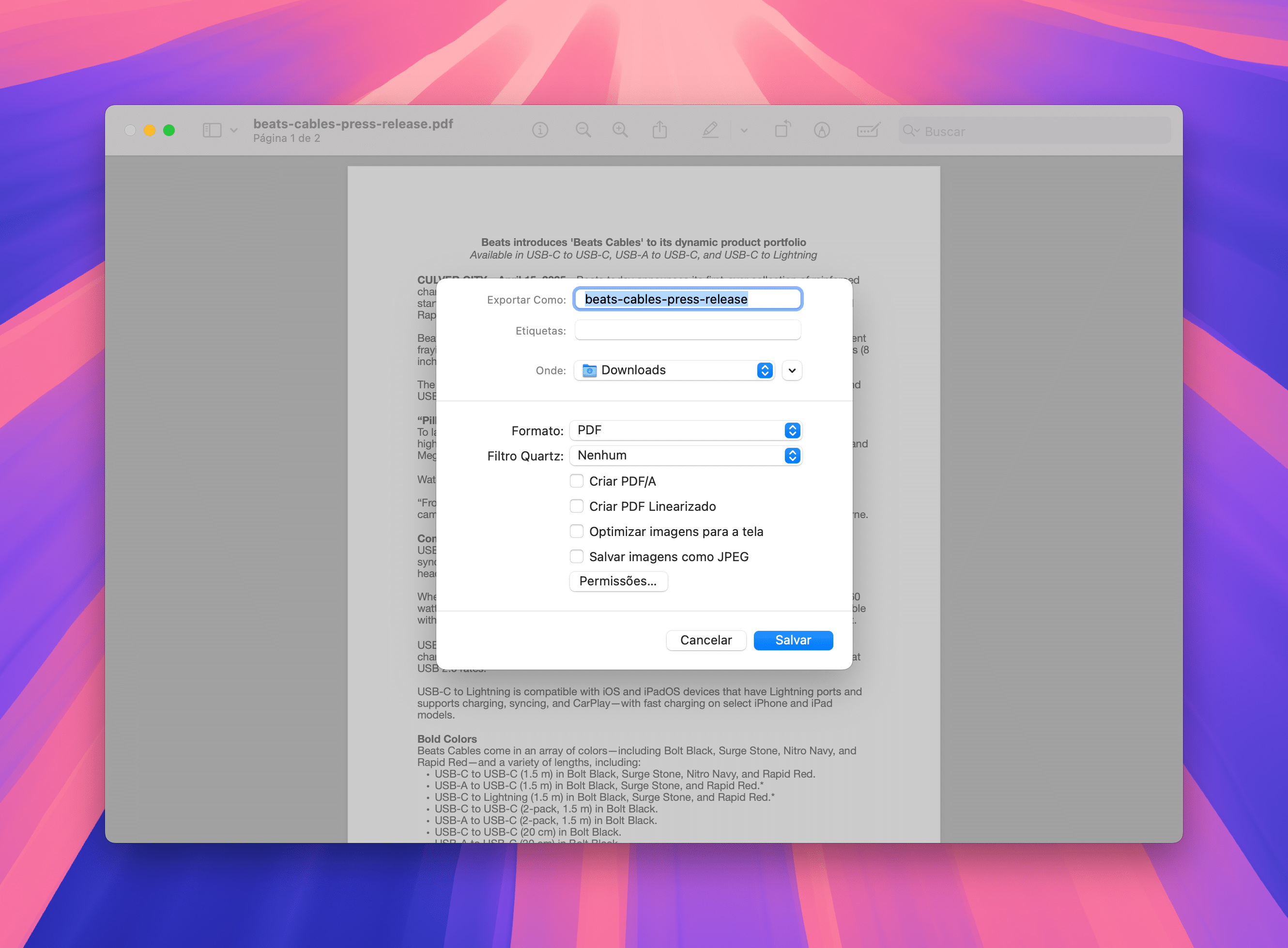Click Cancelar to dismiss export

[x=706, y=641]
